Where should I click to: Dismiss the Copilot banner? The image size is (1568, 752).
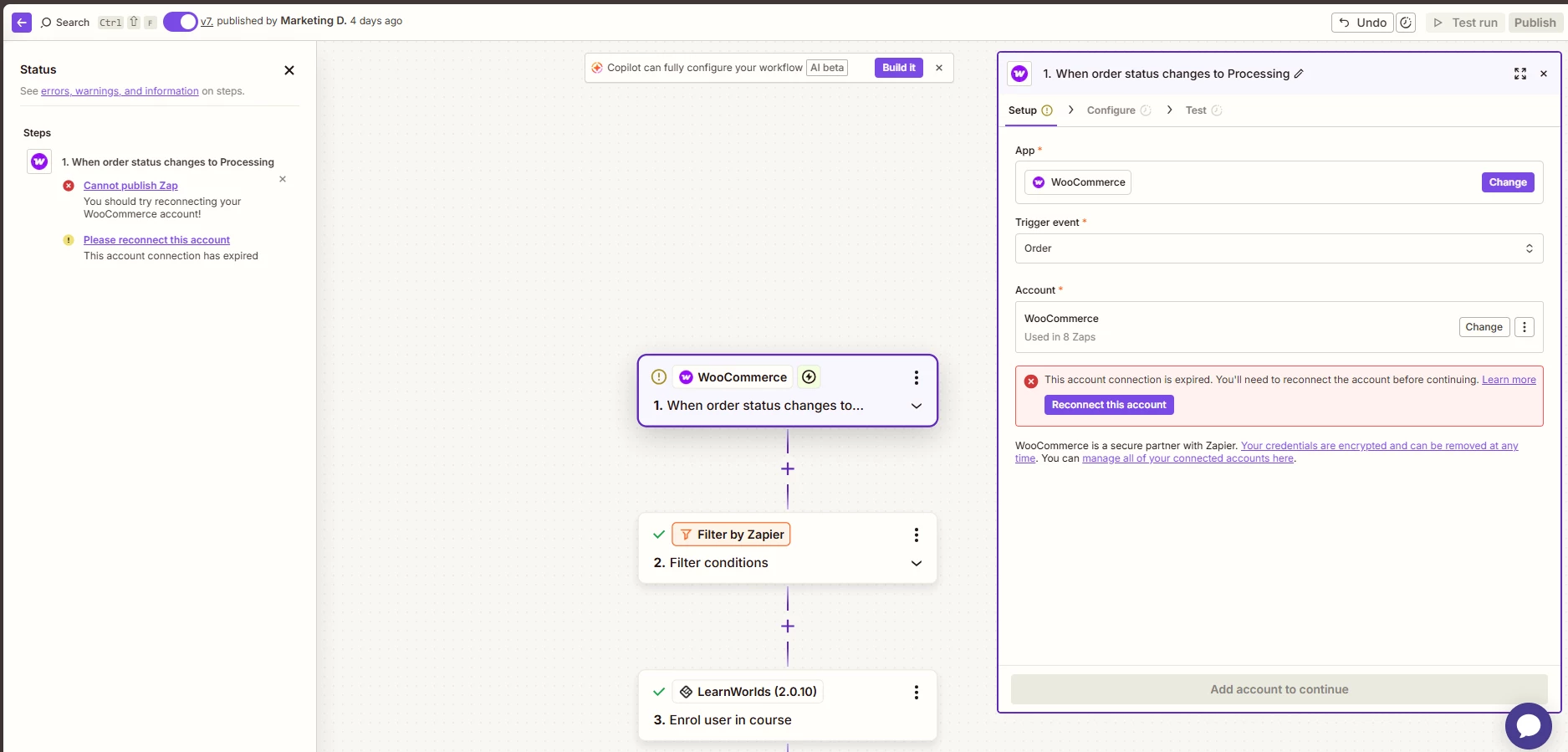point(939,68)
